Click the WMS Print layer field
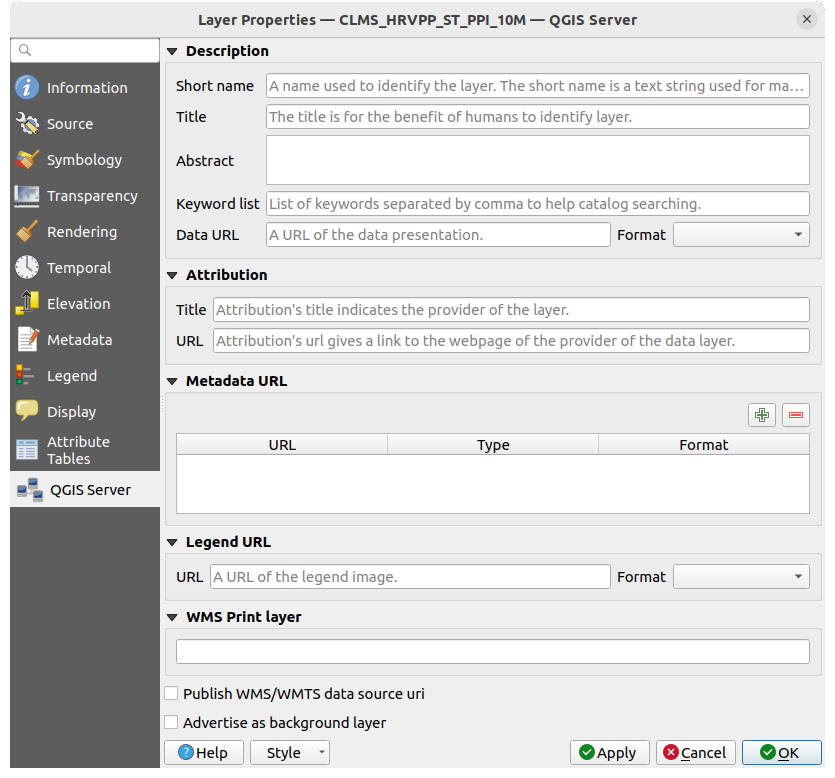 492,652
